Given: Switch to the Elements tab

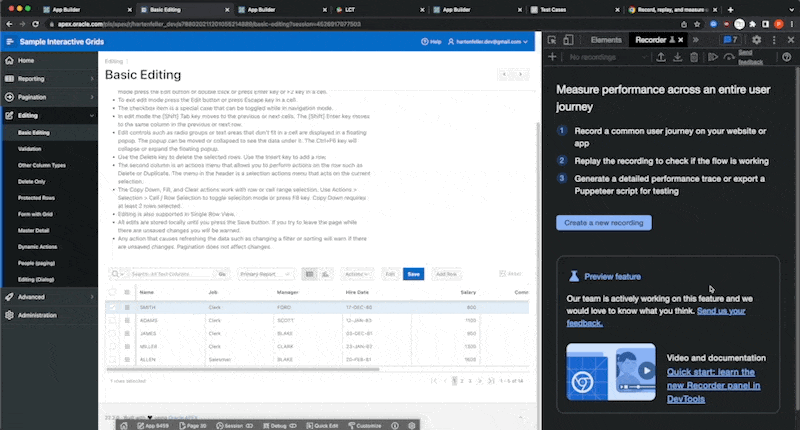Looking at the screenshot, I should click(x=606, y=40).
